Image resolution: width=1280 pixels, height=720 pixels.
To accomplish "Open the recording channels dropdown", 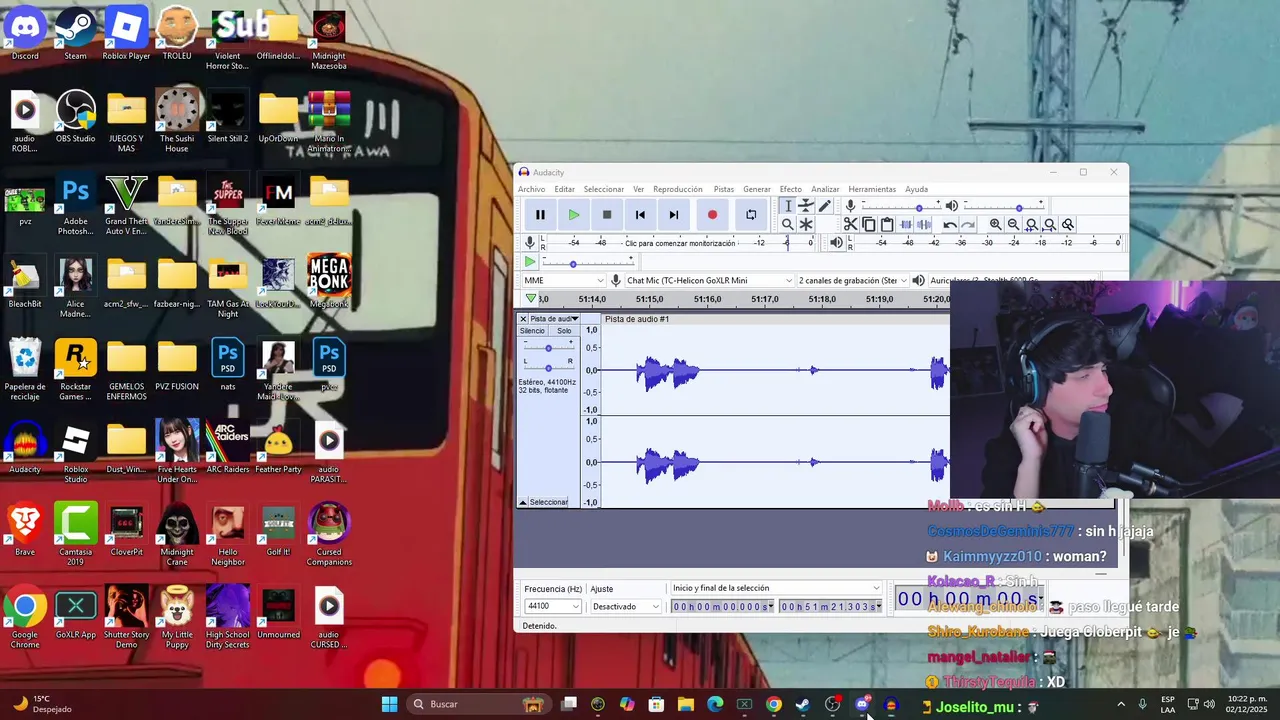I will (852, 281).
